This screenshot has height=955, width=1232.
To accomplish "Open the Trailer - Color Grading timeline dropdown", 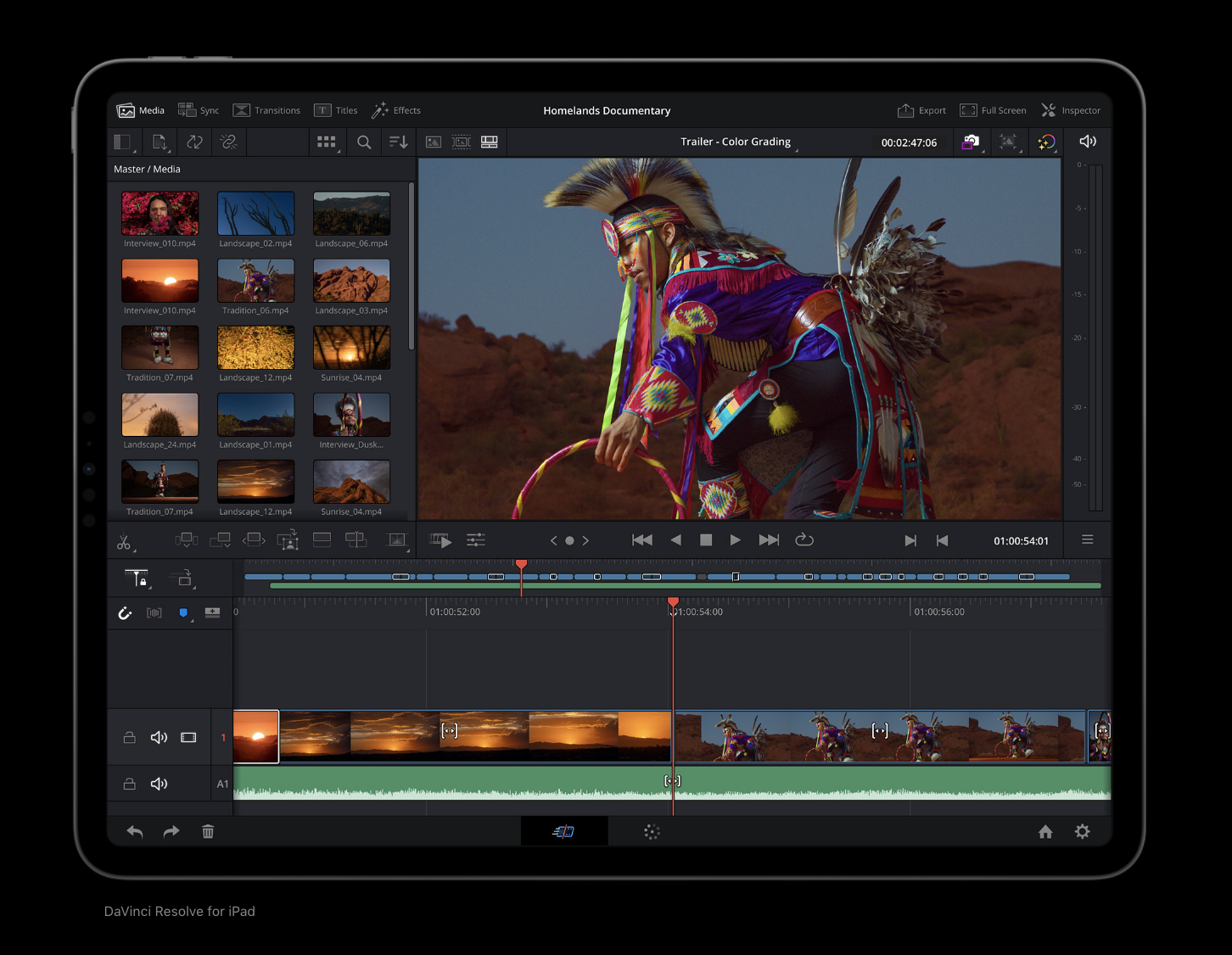I will point(736,142).
